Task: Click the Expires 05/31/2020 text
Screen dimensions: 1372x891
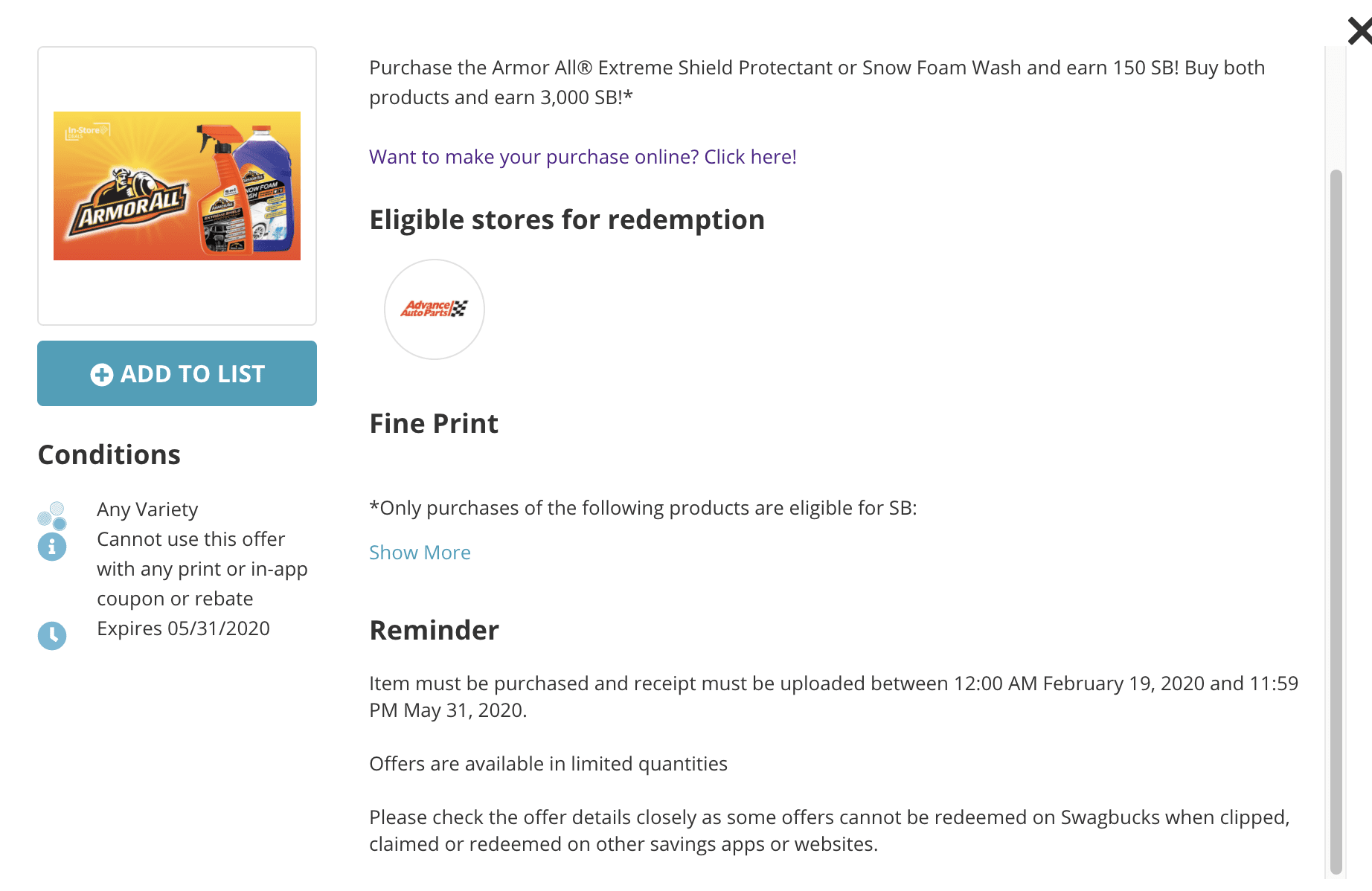Action: (x=183, y=628)
